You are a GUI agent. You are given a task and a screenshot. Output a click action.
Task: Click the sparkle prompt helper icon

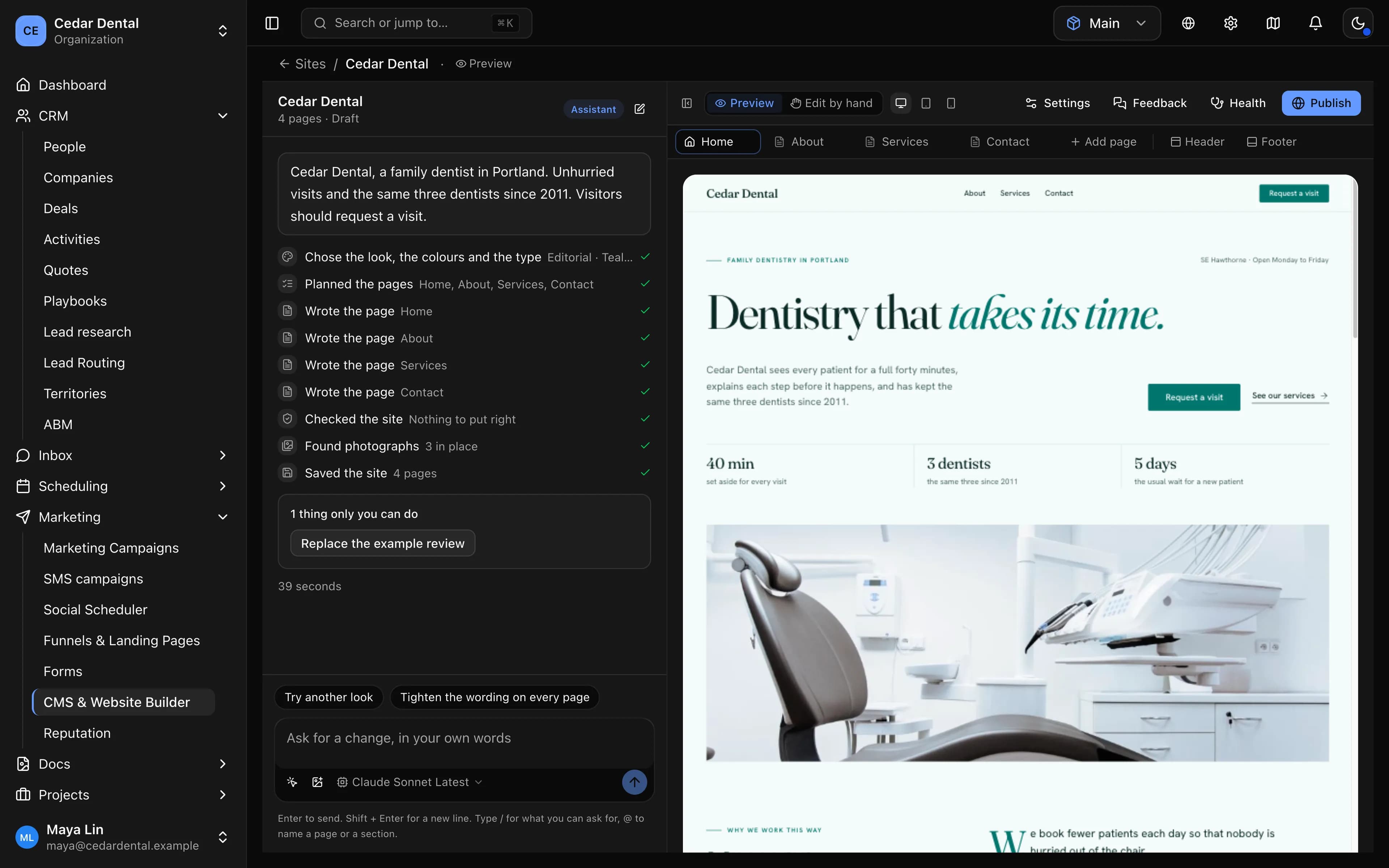tap(292, 782)
